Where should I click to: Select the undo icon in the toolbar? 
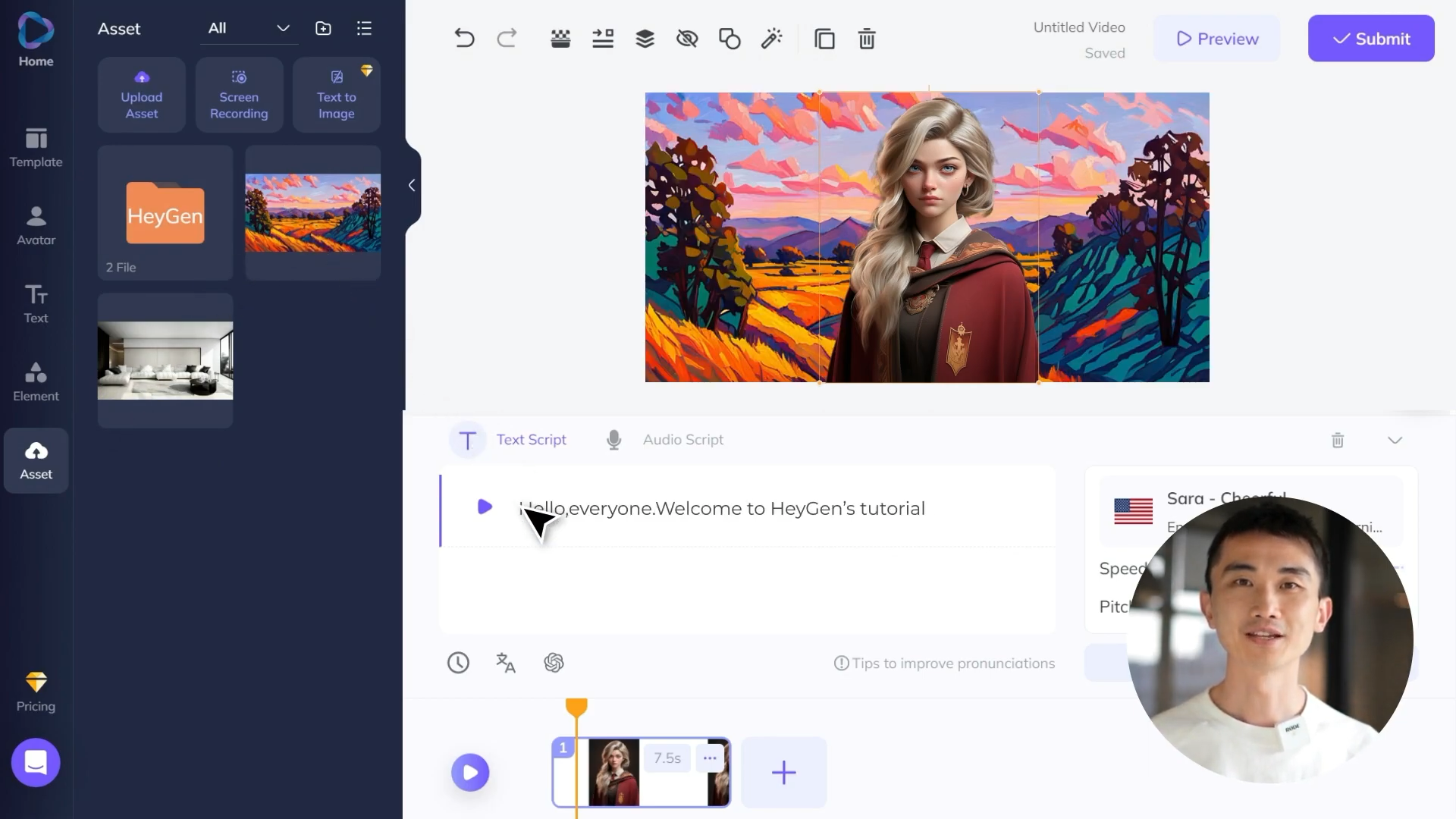(x=464, y=38)
